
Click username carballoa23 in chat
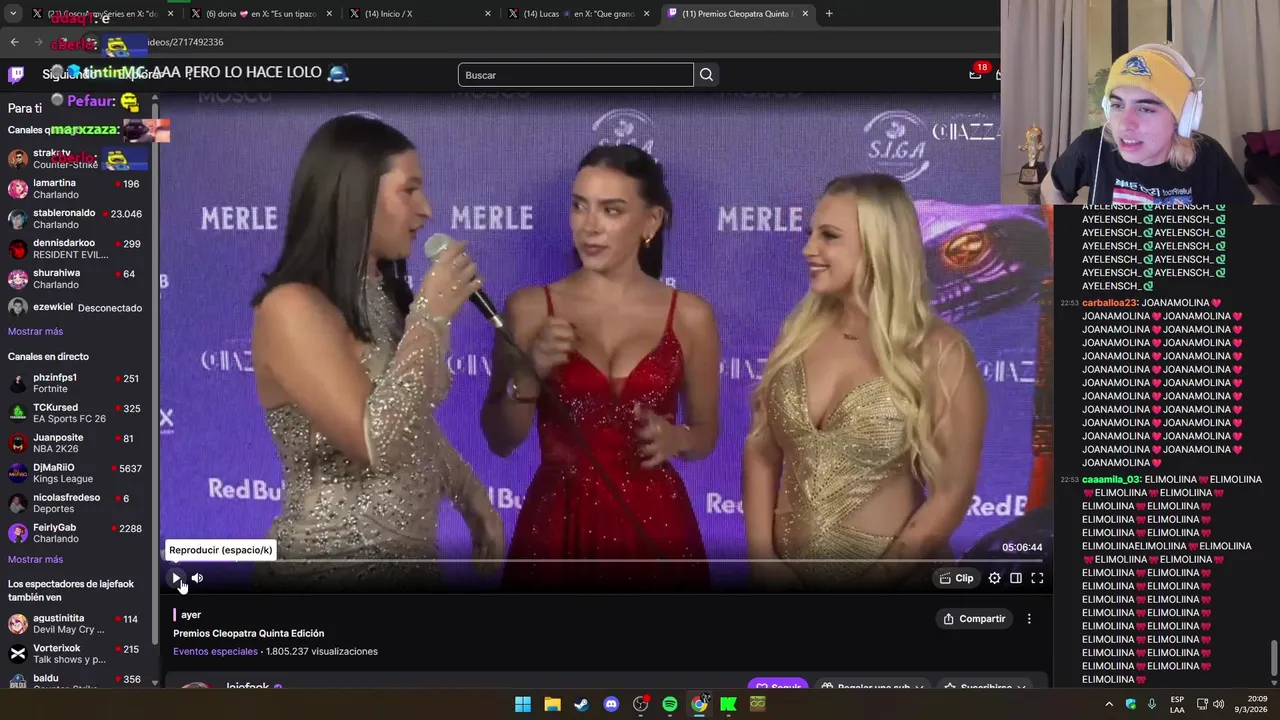(1110, 303)
